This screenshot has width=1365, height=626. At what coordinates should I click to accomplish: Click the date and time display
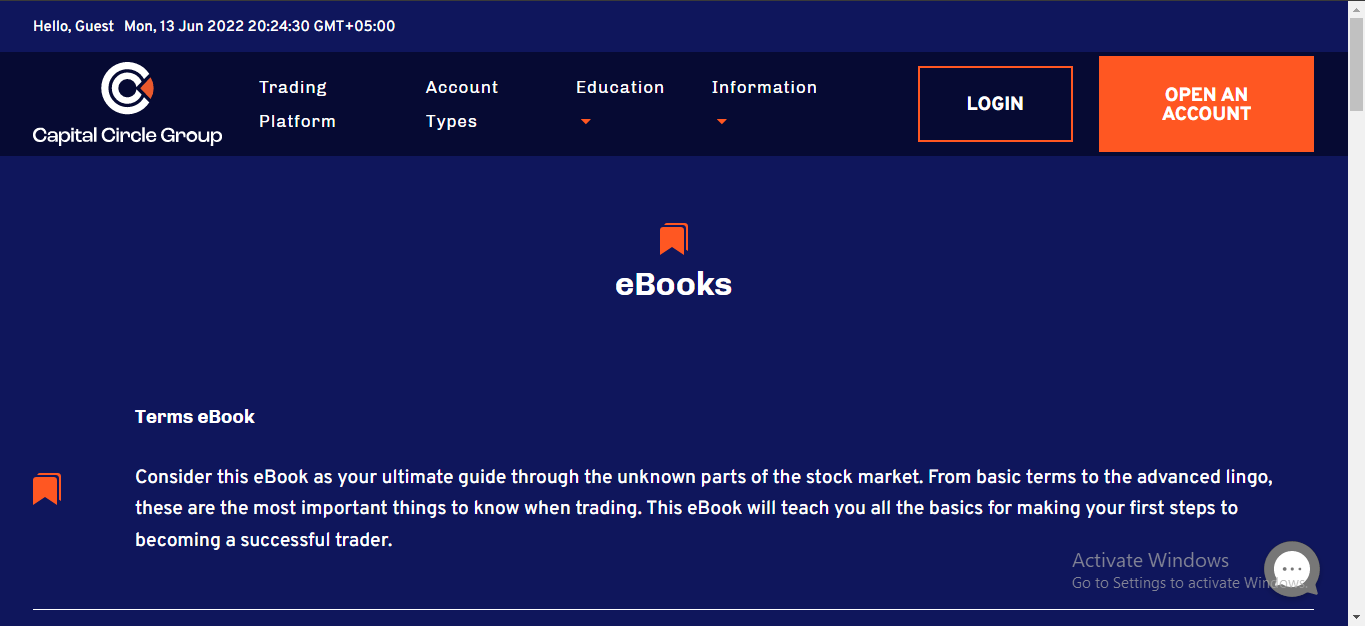click(259, 26)
